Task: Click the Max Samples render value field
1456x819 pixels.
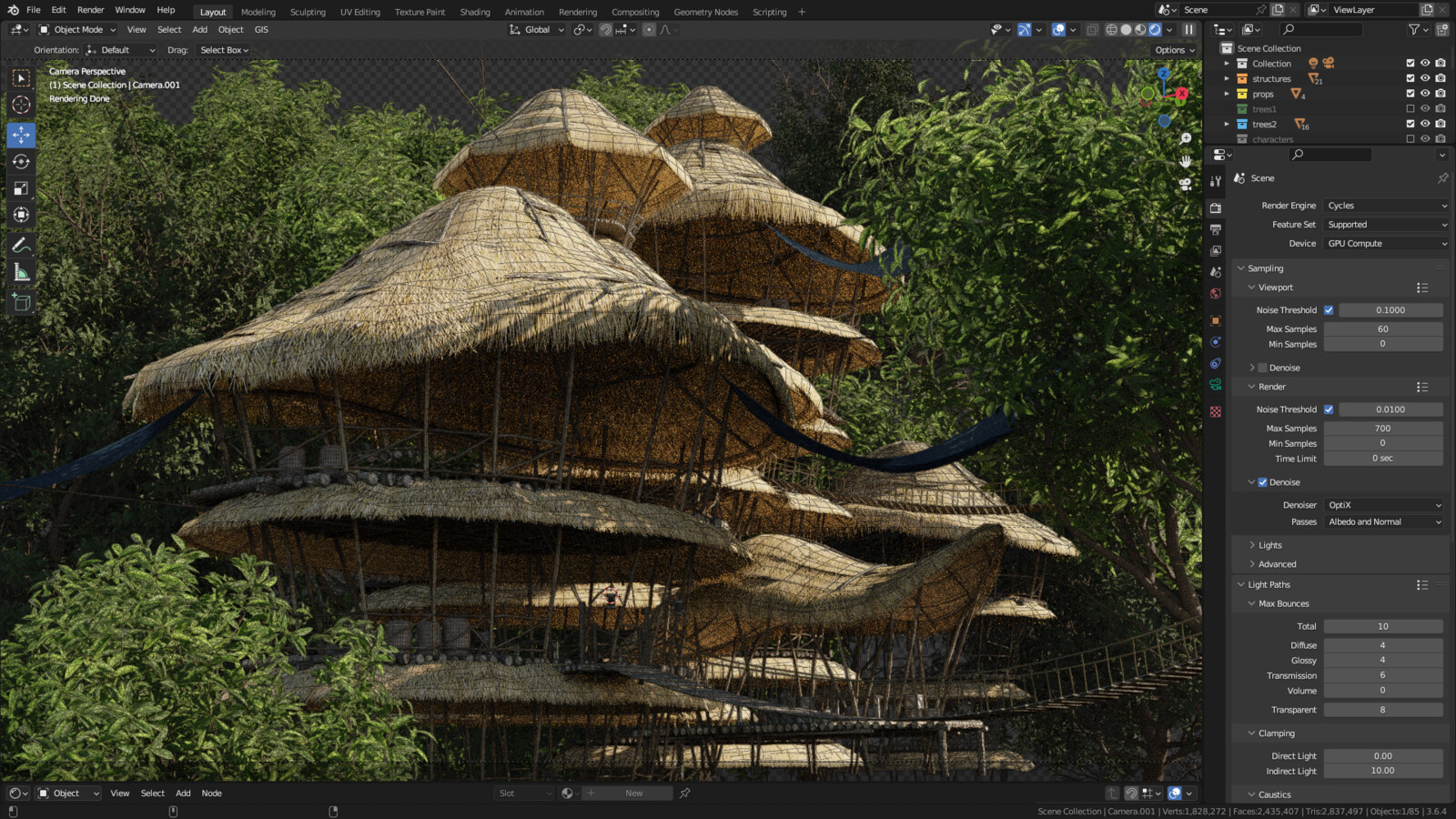Action: click(x=1382, y=428)
